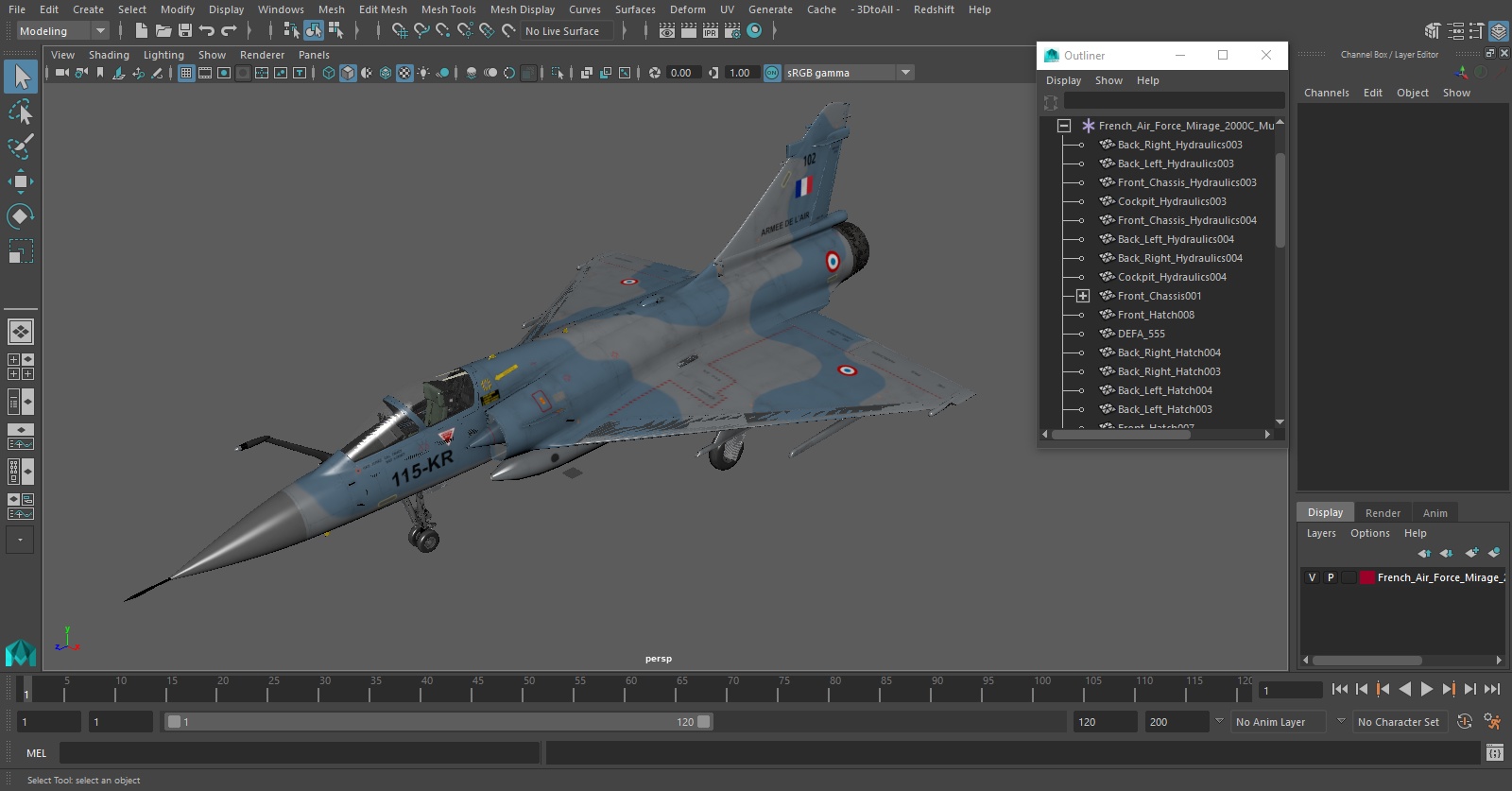The height and width of the screenshot is (791, 1512).
Task: Toggle layer visibility V box
Action: tap(1312, 577)
